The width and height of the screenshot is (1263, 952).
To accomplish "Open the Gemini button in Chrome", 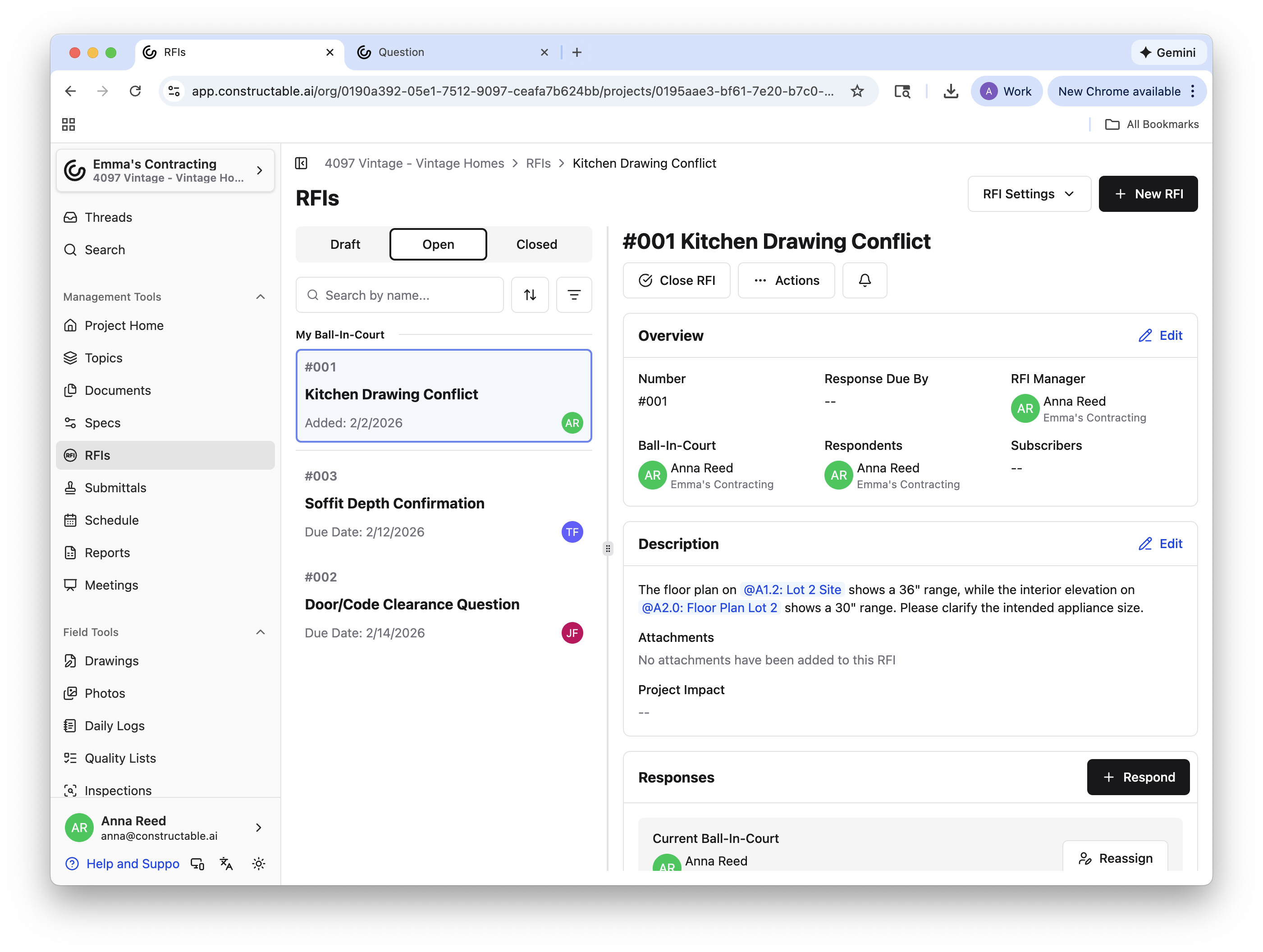I will pyautogui.click(x=1169, y=53).
